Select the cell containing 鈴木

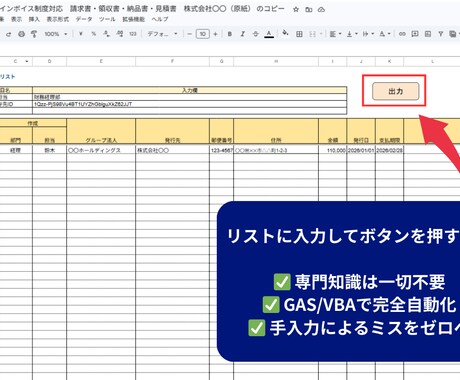(49, 150)
